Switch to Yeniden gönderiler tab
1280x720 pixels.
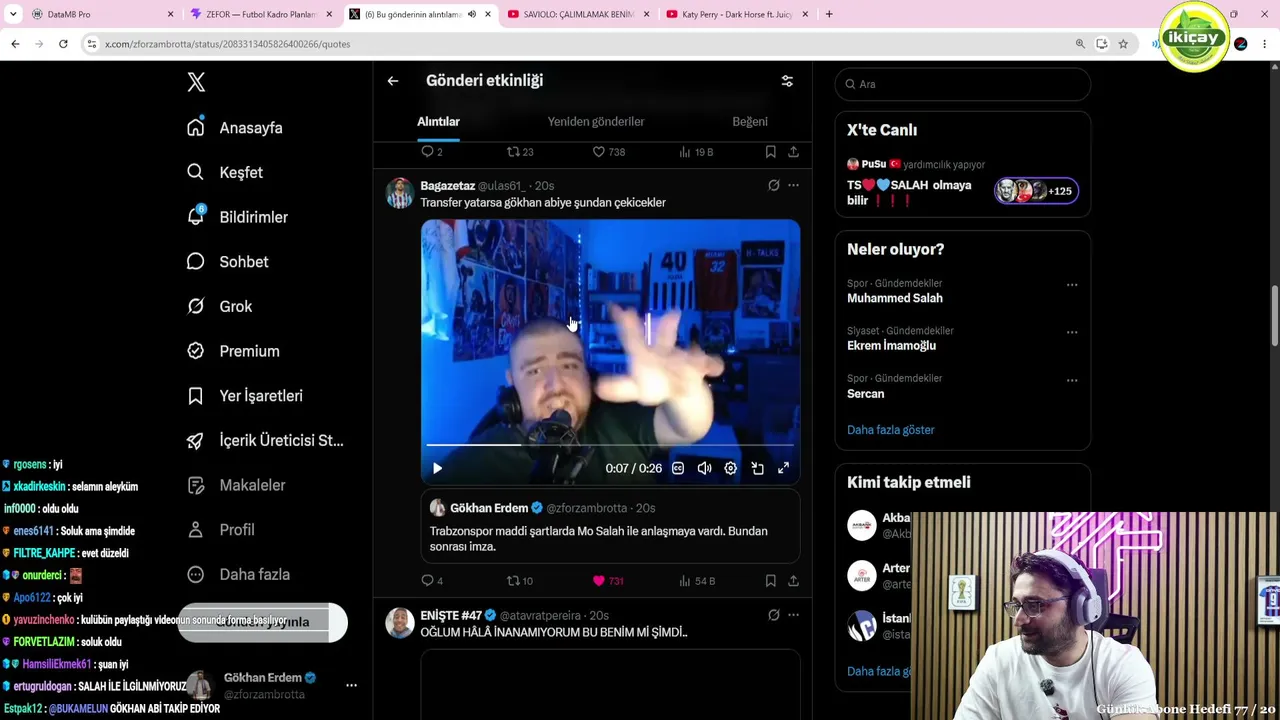click(596, 122)
